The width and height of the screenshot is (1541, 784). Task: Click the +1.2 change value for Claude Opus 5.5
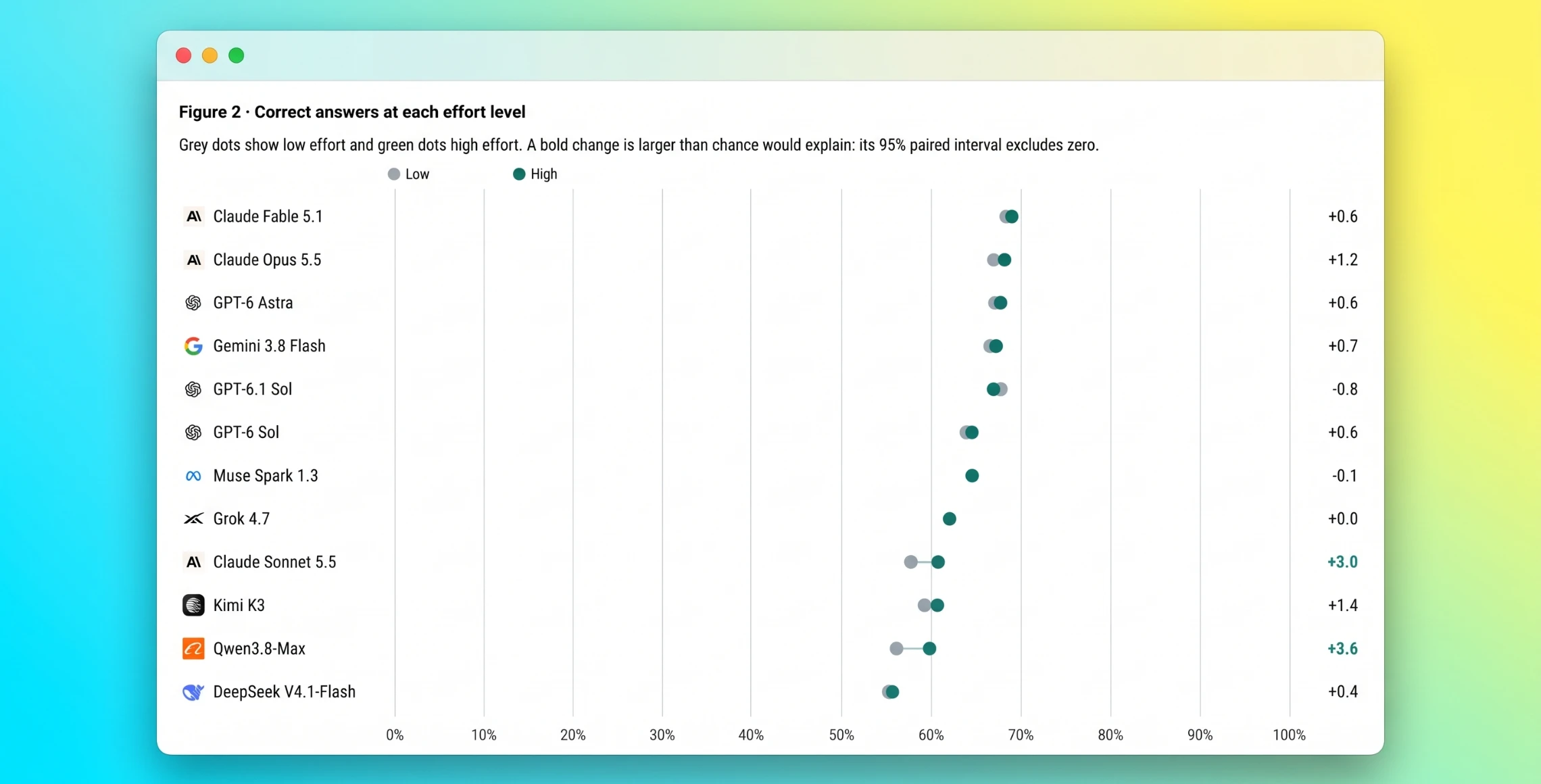tap(1342, 260)
